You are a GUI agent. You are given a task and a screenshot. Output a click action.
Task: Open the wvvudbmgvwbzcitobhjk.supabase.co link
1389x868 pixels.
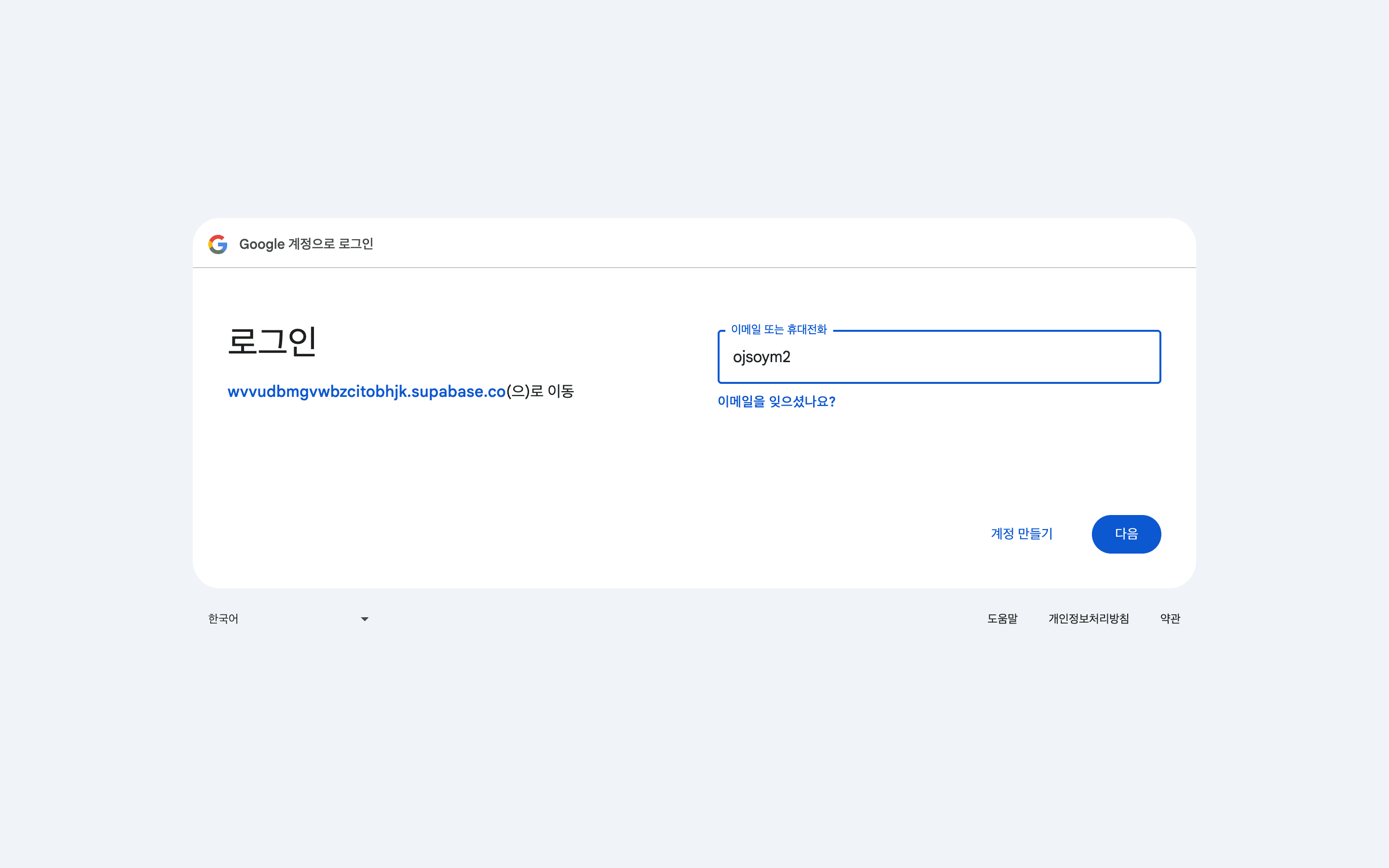coord(366,392)
